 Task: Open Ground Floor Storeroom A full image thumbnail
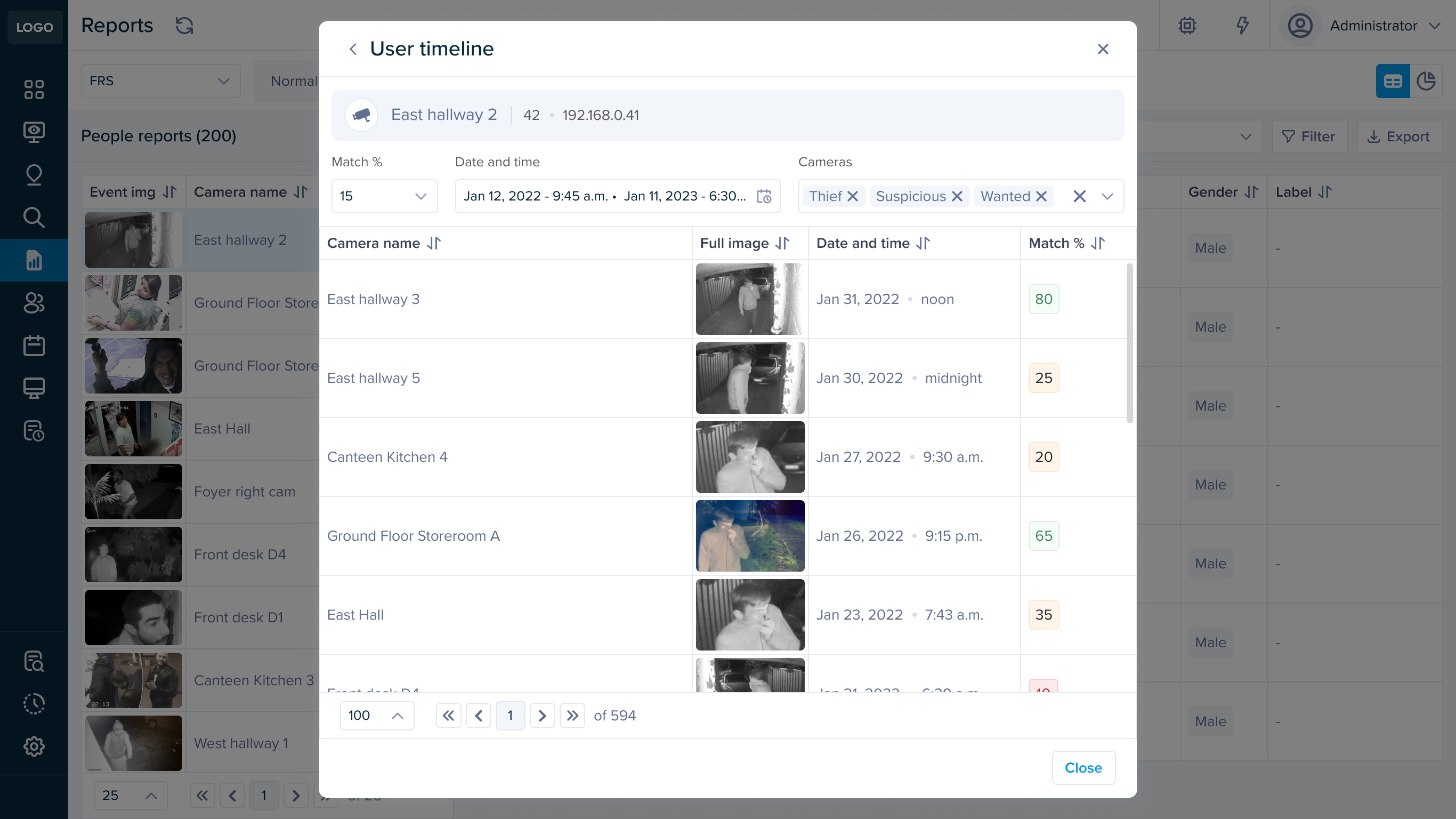point(749,536)
